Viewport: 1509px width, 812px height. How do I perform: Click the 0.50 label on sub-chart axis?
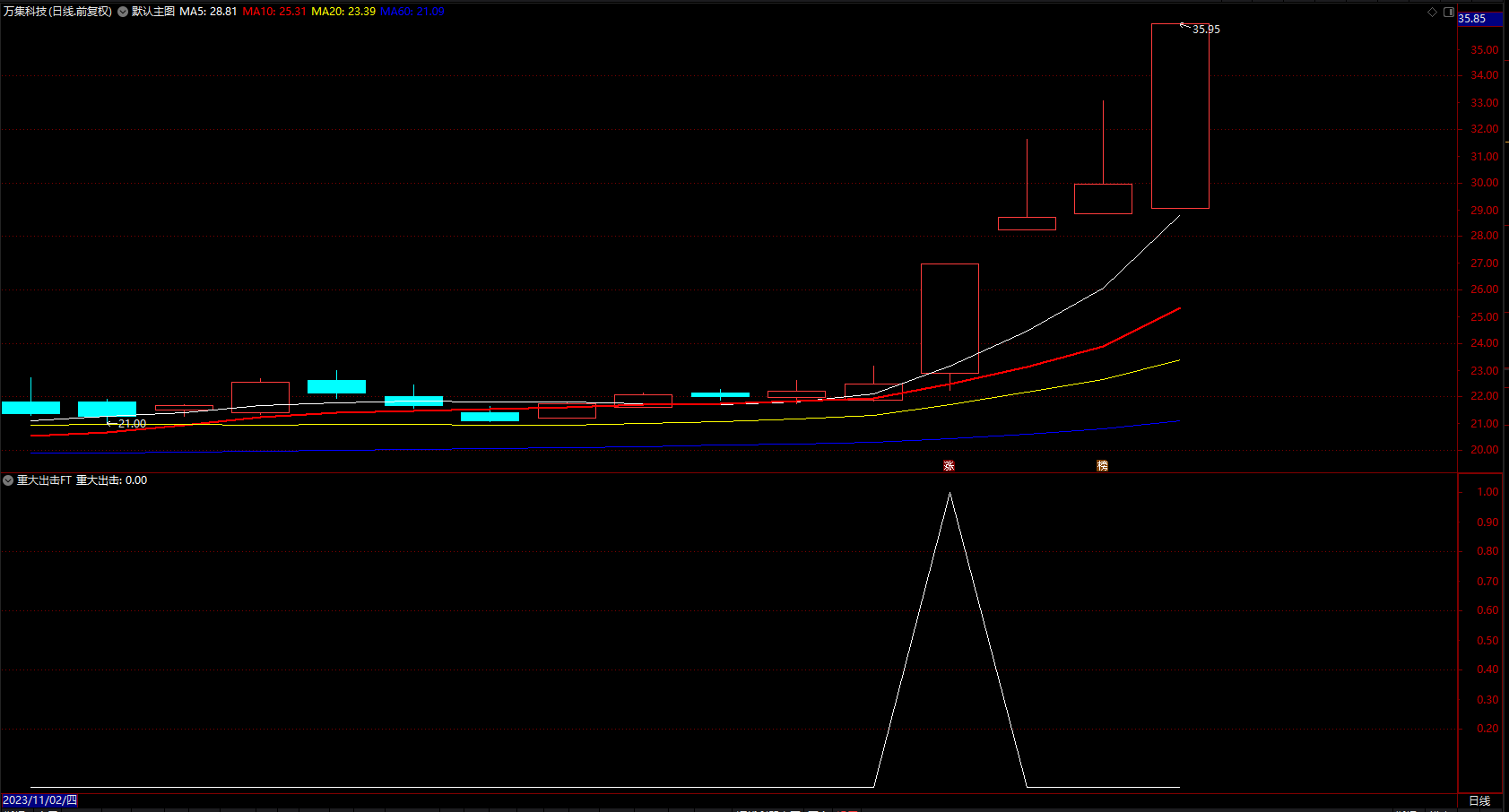[x=1487, y=641]
